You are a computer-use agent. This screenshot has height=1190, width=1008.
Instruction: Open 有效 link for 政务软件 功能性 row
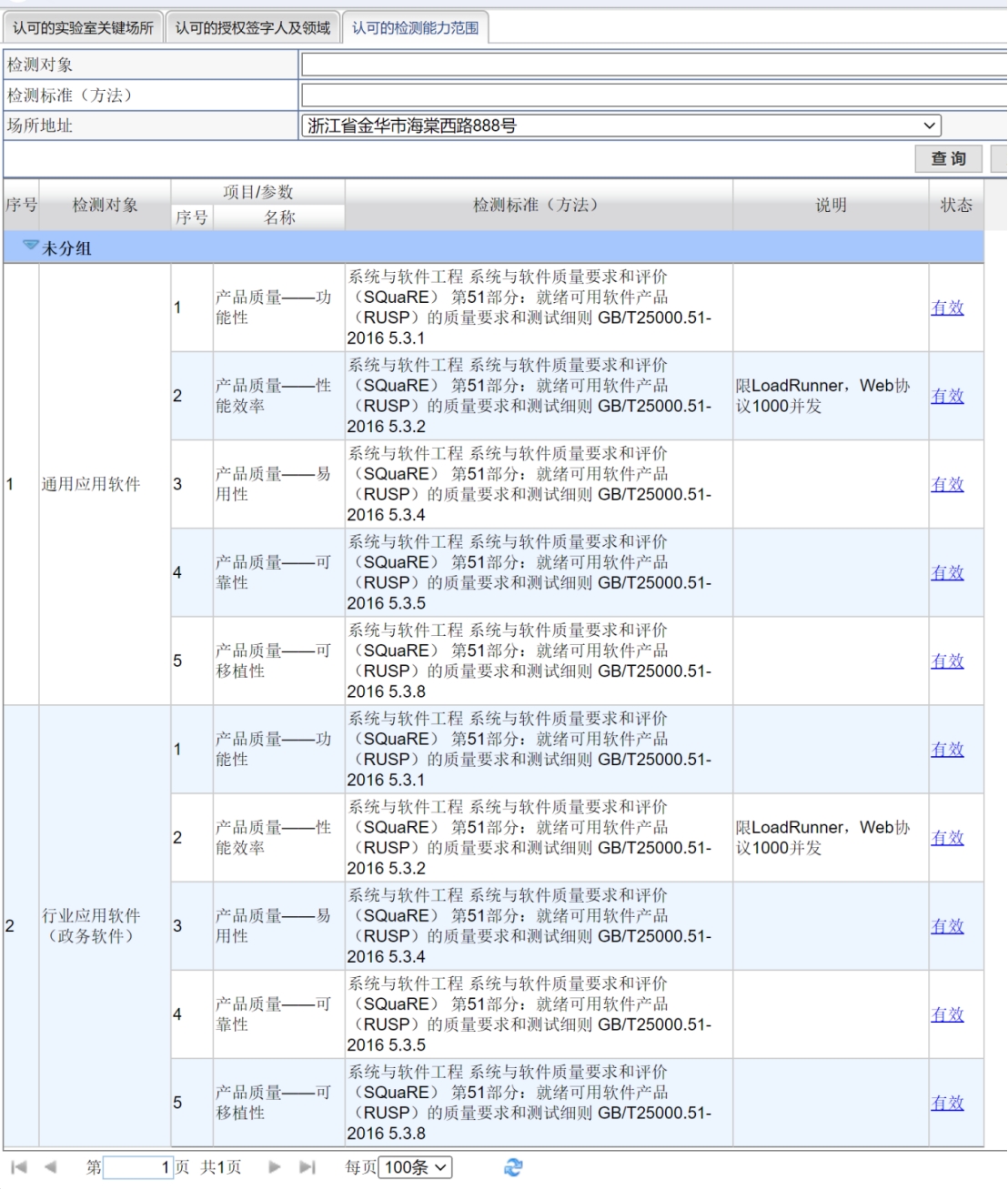tap(947, 749)
